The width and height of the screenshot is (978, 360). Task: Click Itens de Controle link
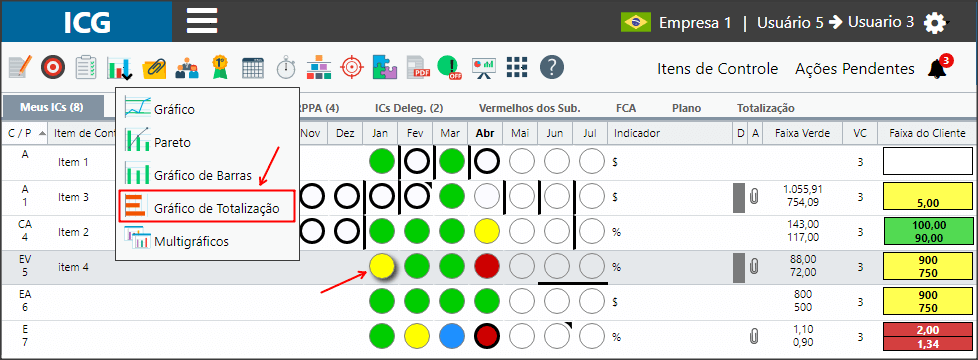tap(717, 69)
